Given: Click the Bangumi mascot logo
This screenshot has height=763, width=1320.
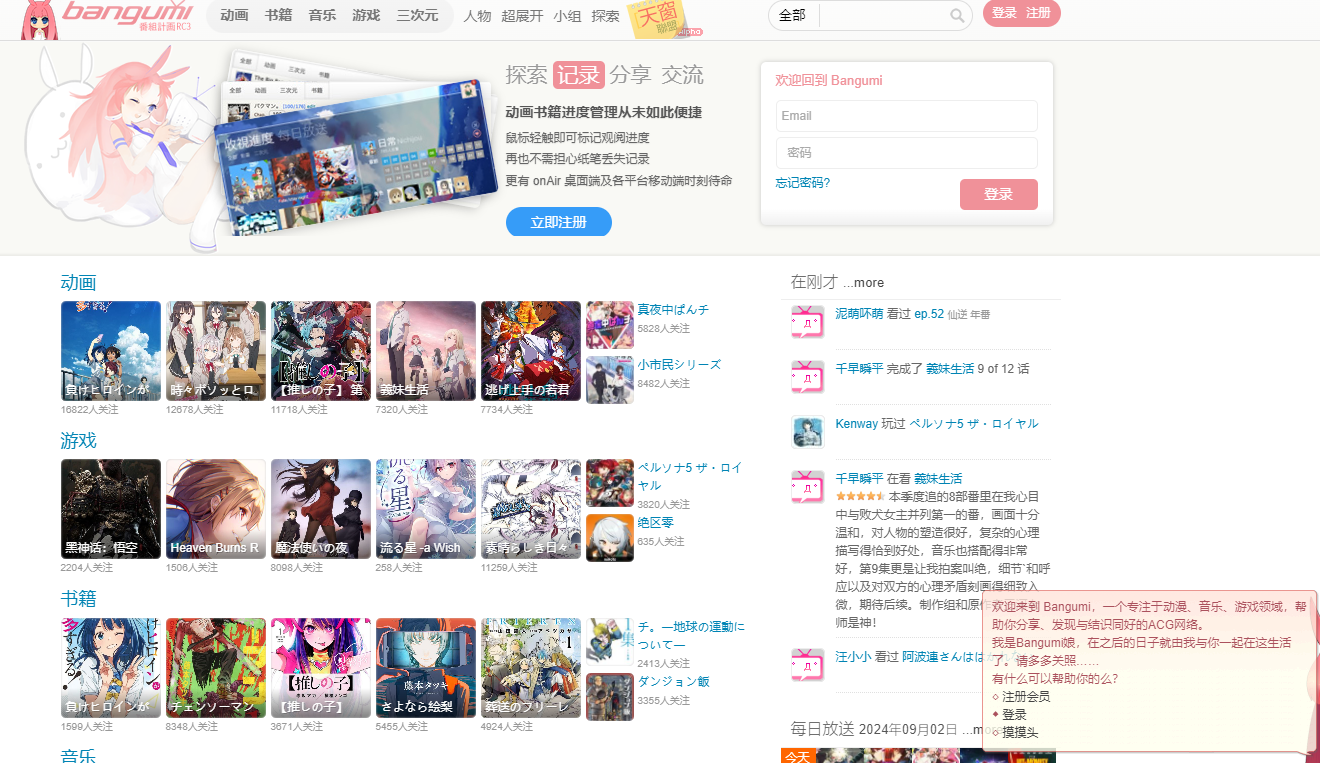Looking at the screenshot, I should pyautogui.click(x=40, y=20).
